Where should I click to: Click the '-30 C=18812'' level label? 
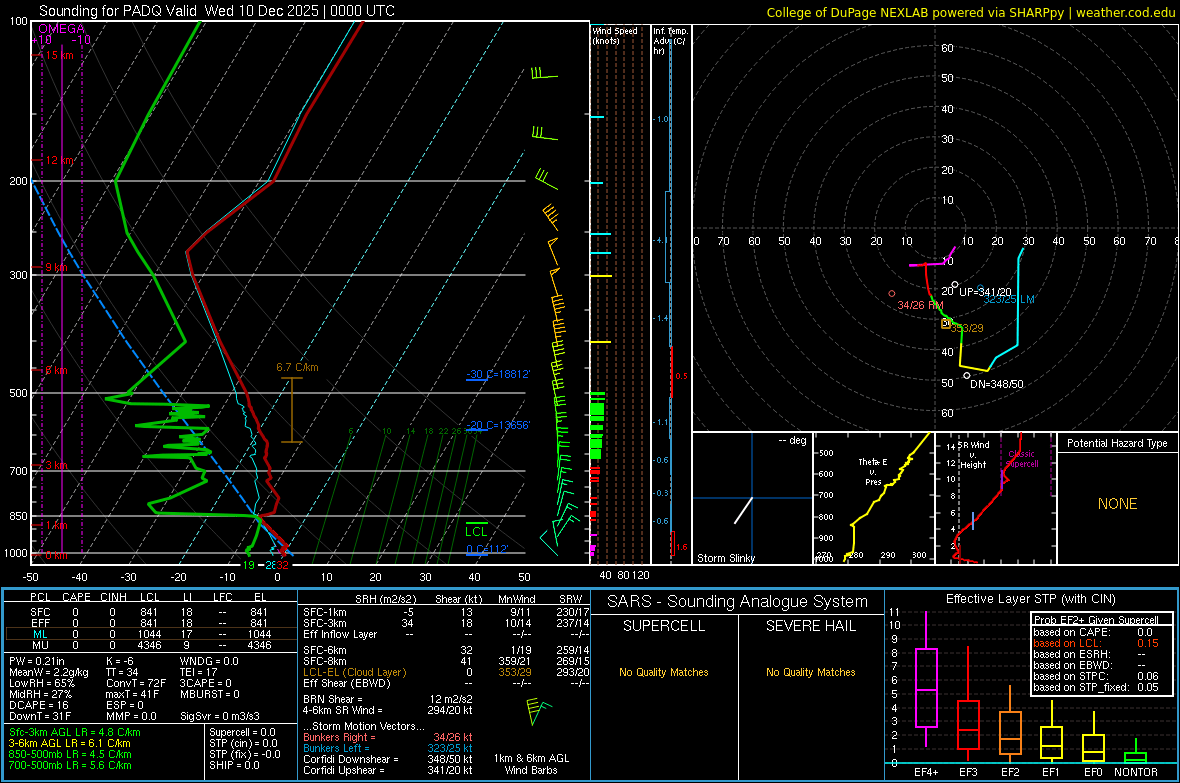click(498, 374)
